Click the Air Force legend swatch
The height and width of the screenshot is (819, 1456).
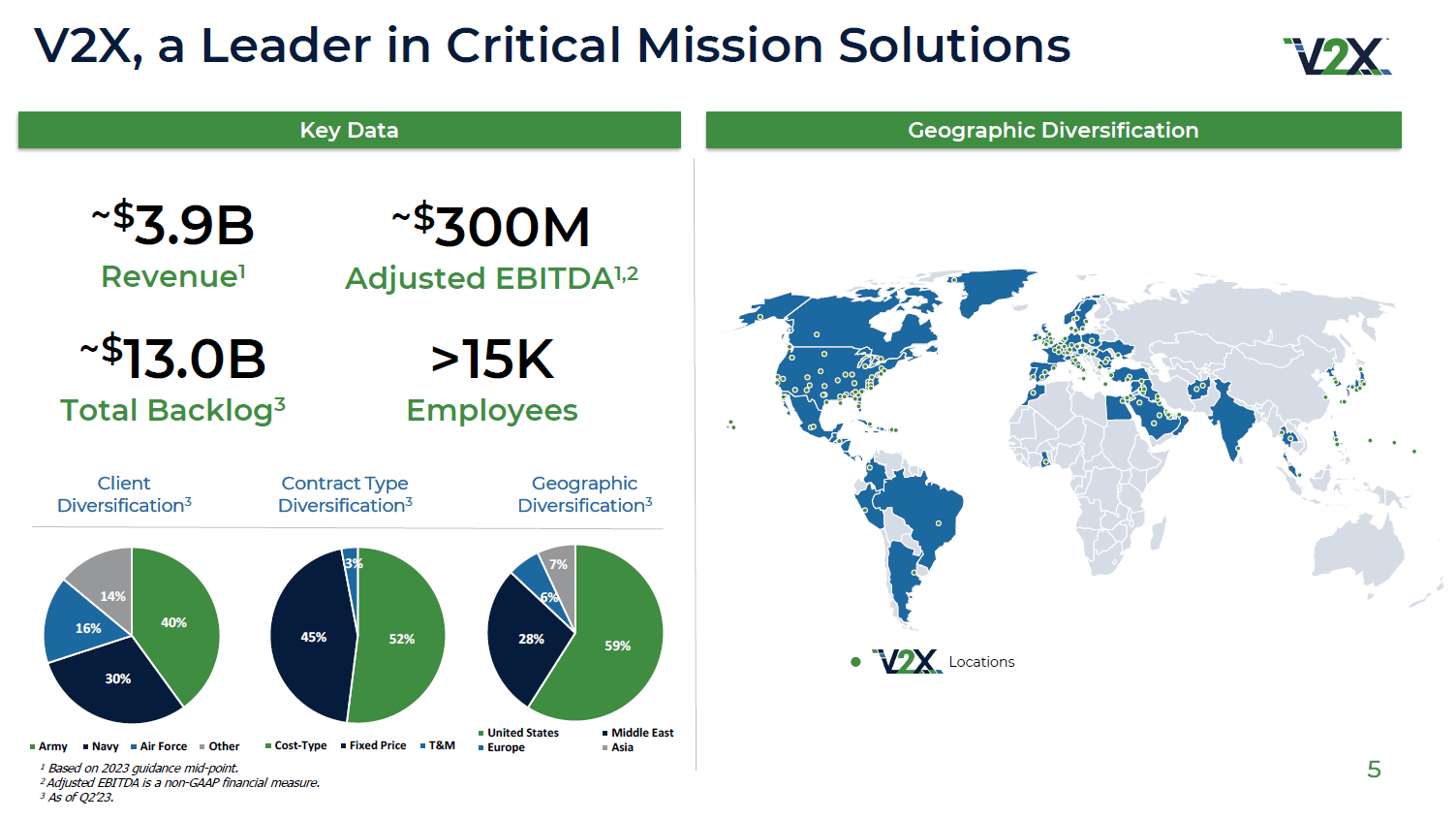click(x=134, y=747)
